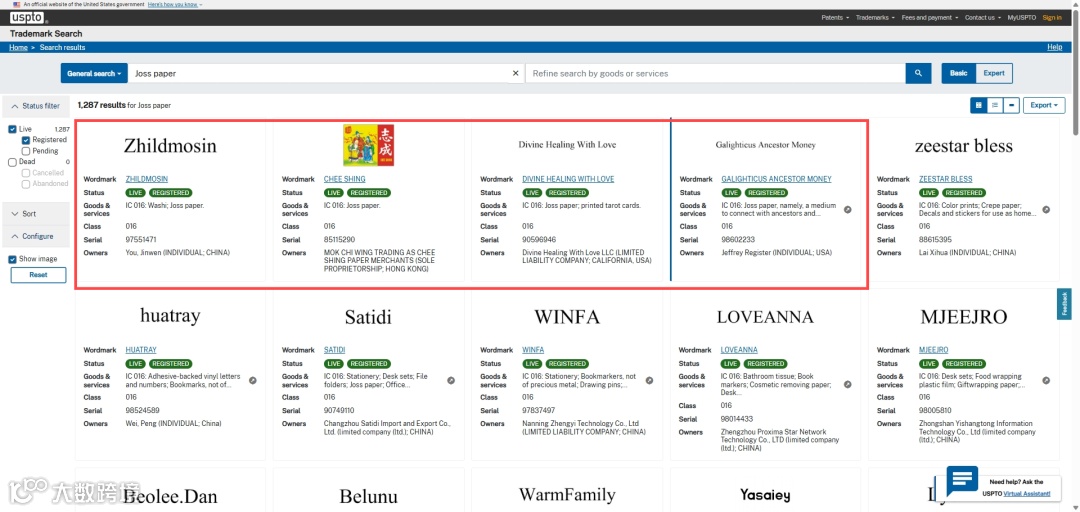This screenshot has width=1080, height=512.
Task: Open the LOVEANNA wordmark link
Action: (x=739, y=350)
